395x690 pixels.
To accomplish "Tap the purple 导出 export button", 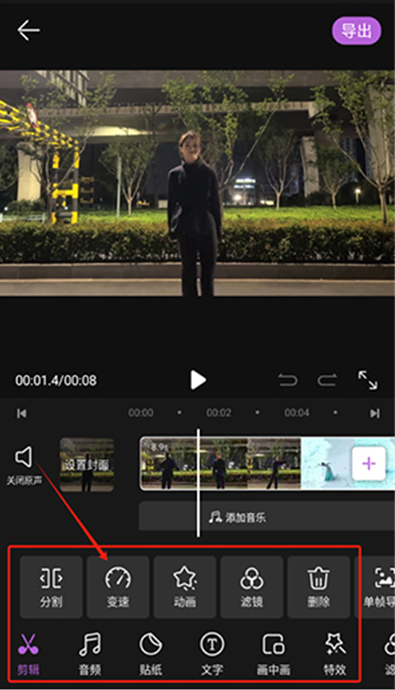I will tap(356, 31).
